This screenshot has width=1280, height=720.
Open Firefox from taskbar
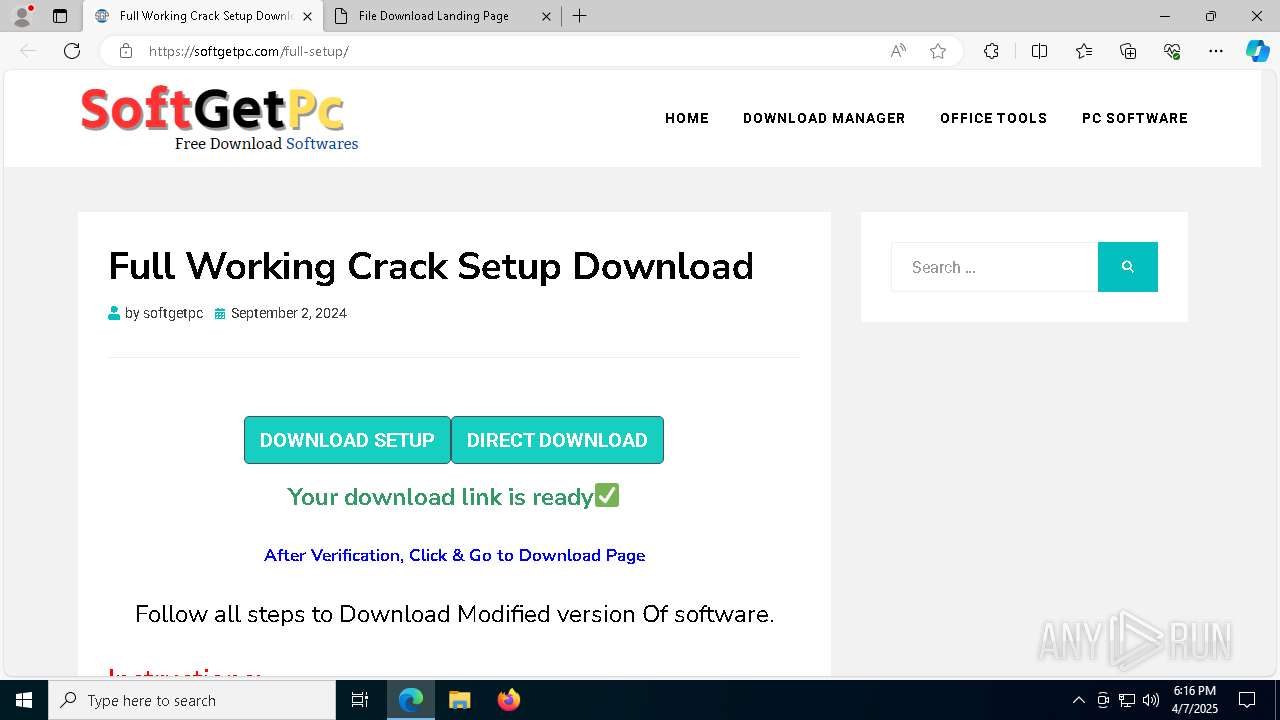[509, 700]
